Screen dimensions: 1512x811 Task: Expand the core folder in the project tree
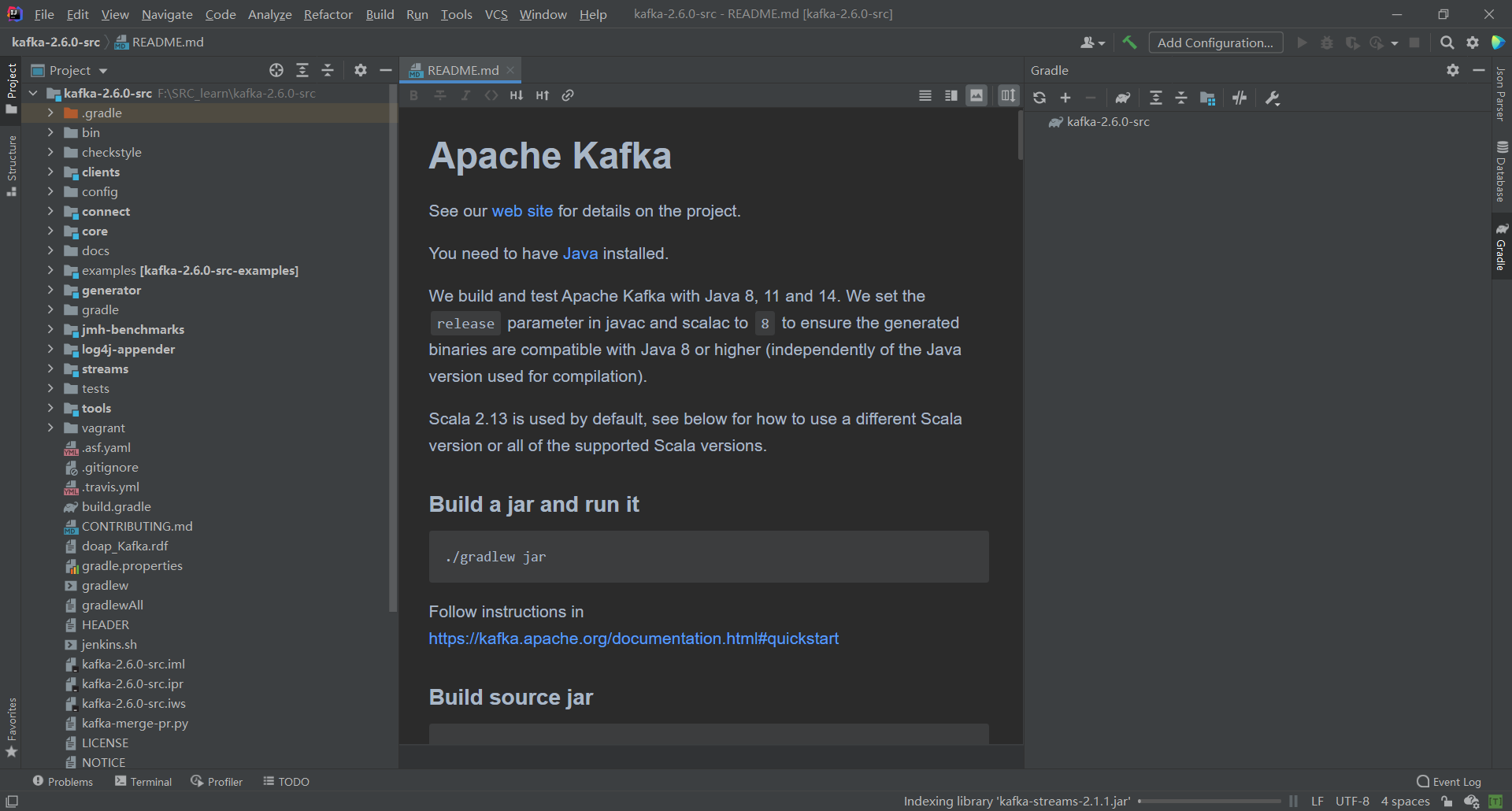(x=50, y=231)
